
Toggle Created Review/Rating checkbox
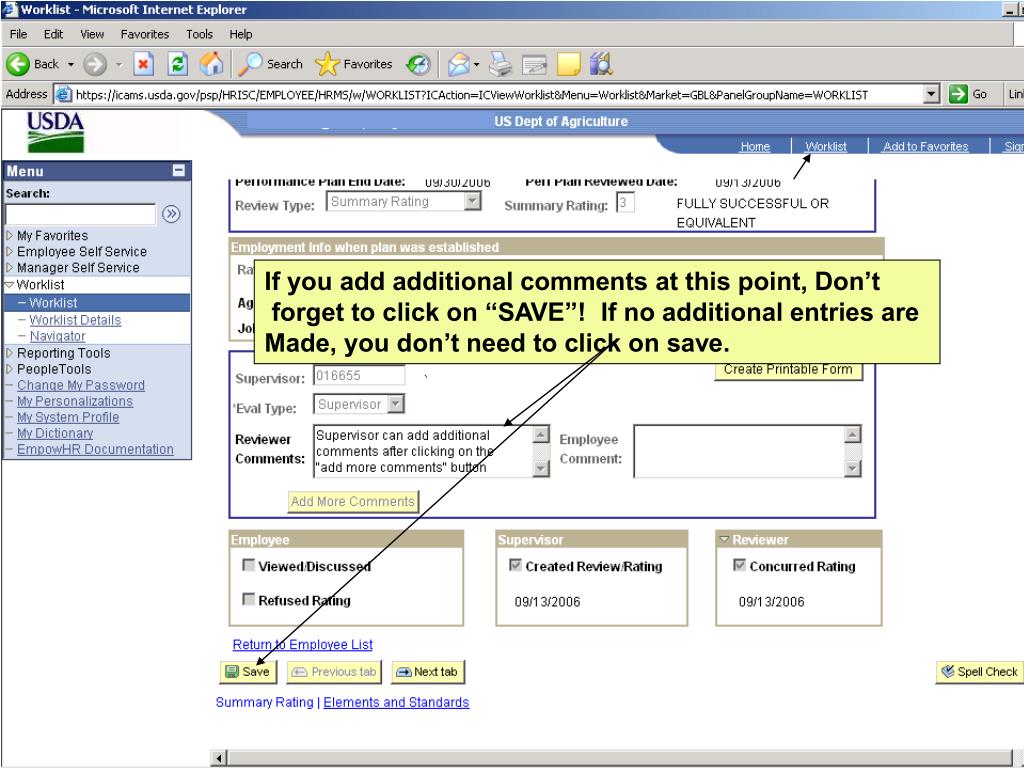point(515,565)
